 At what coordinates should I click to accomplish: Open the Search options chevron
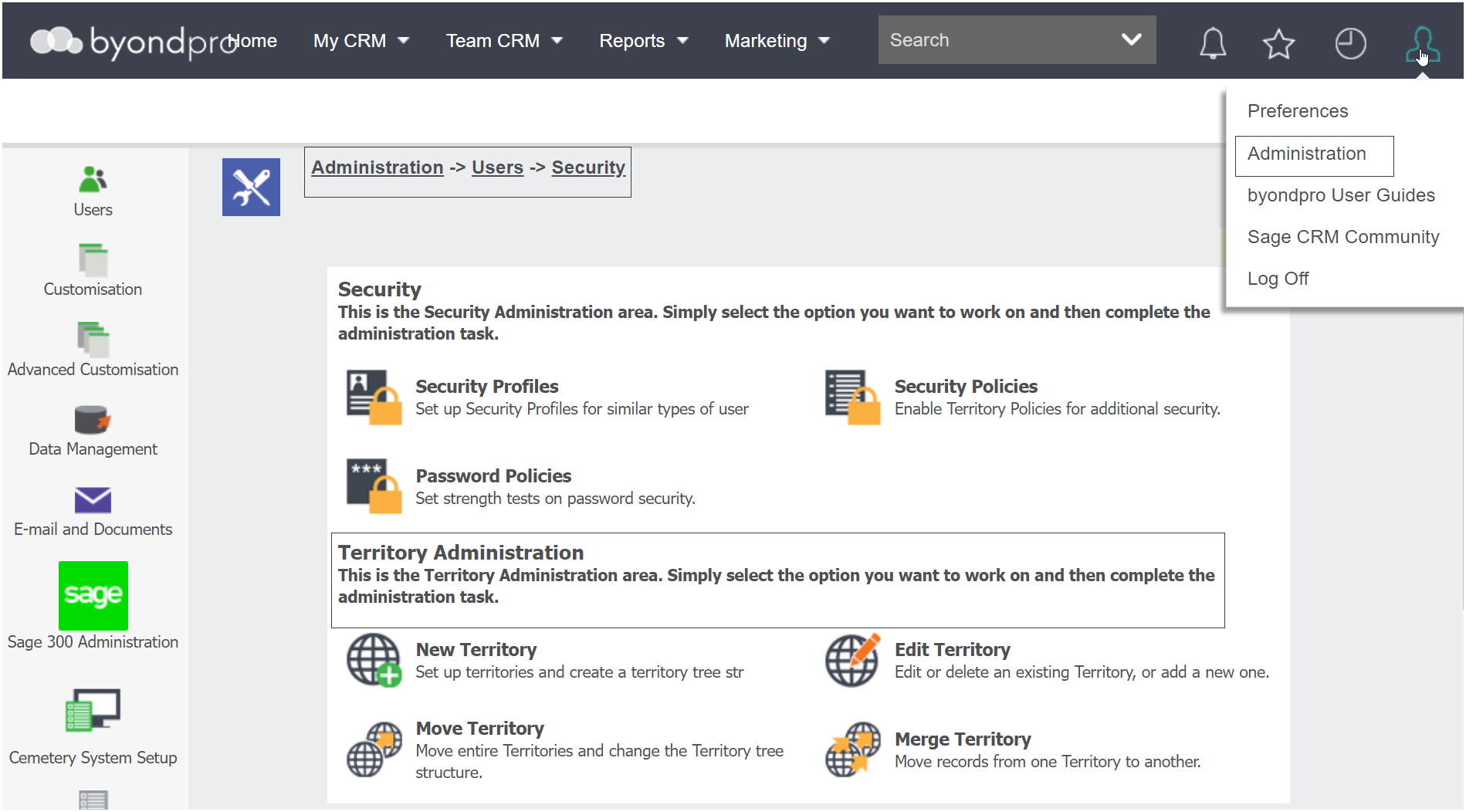click(x=1131, y=39)
